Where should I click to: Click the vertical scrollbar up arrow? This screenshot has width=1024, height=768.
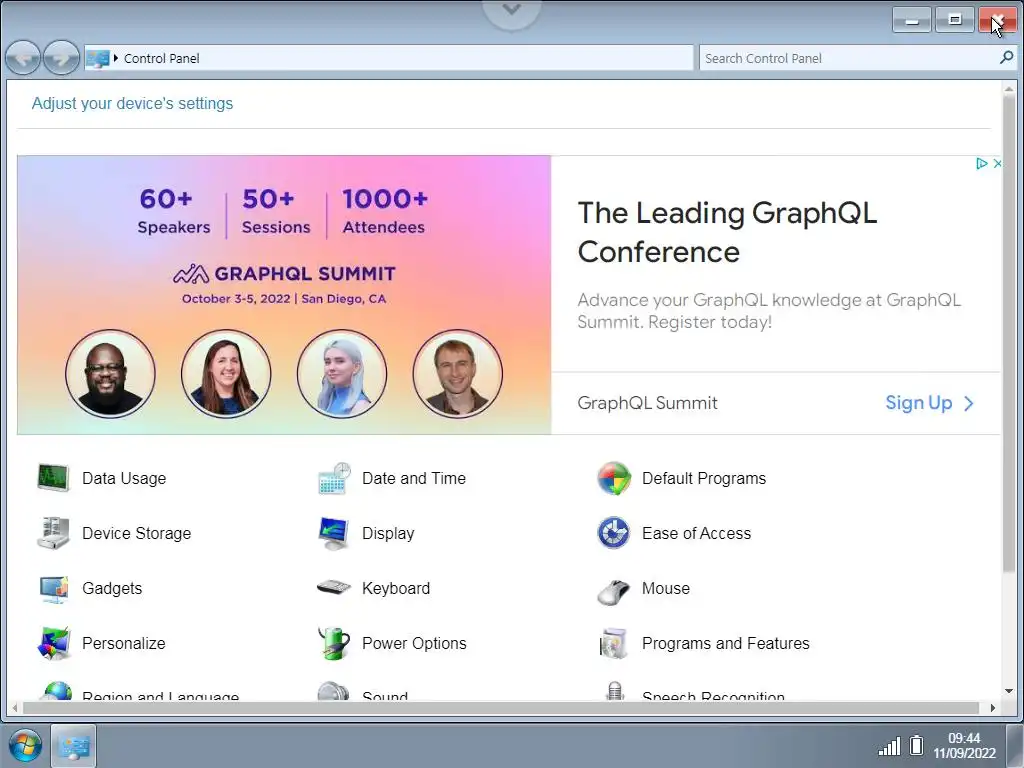click(1009, 88)
